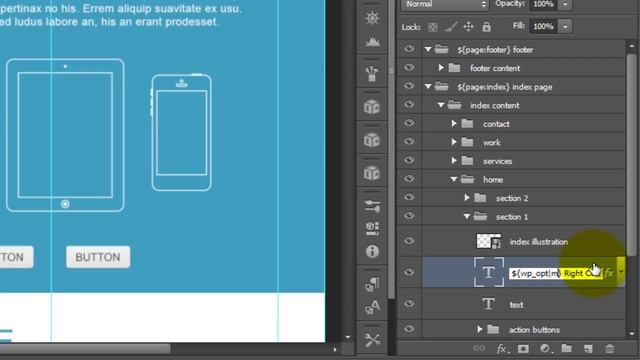Open the Info panel icon
The image size is (640, 360).
(x=372, y=251)
